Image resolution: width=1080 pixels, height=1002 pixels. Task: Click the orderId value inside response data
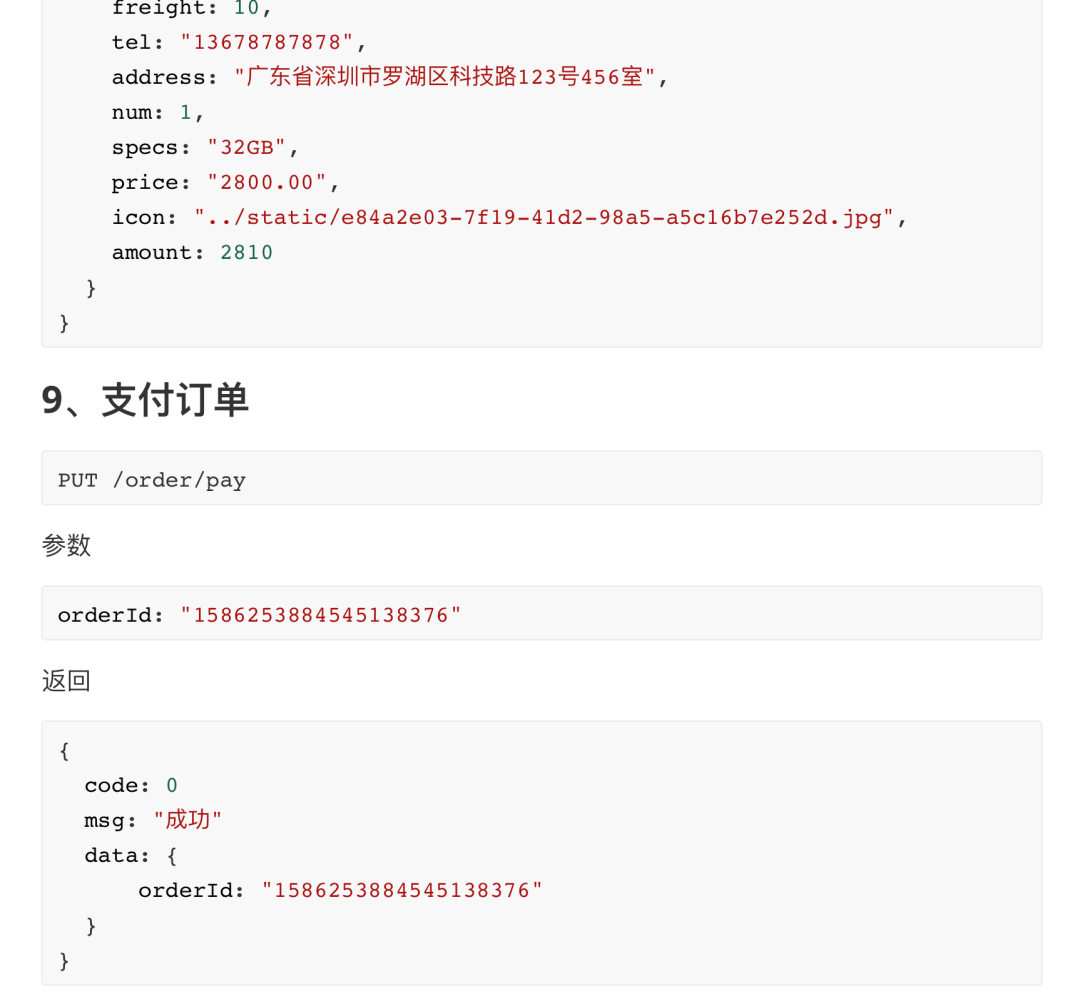click(402, 890)
